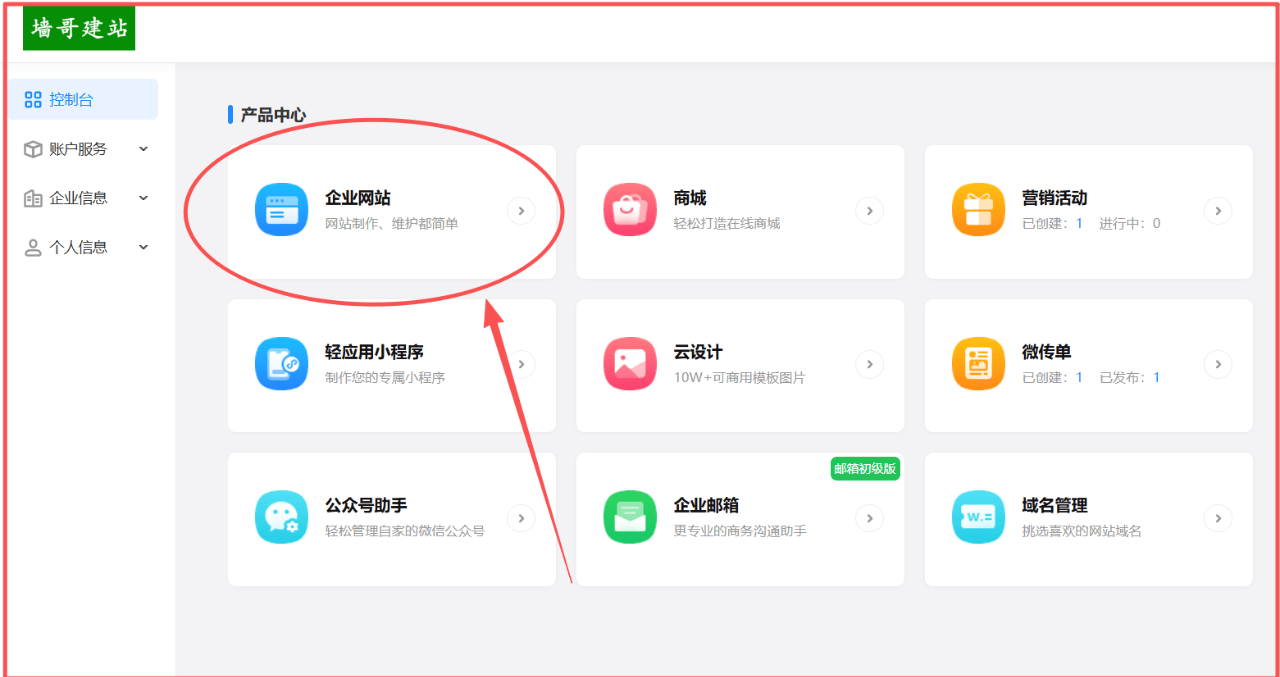Screen dimensions: 1280x677
Task: Select 控制台 in the sidebar
Action: coord(72,100)
